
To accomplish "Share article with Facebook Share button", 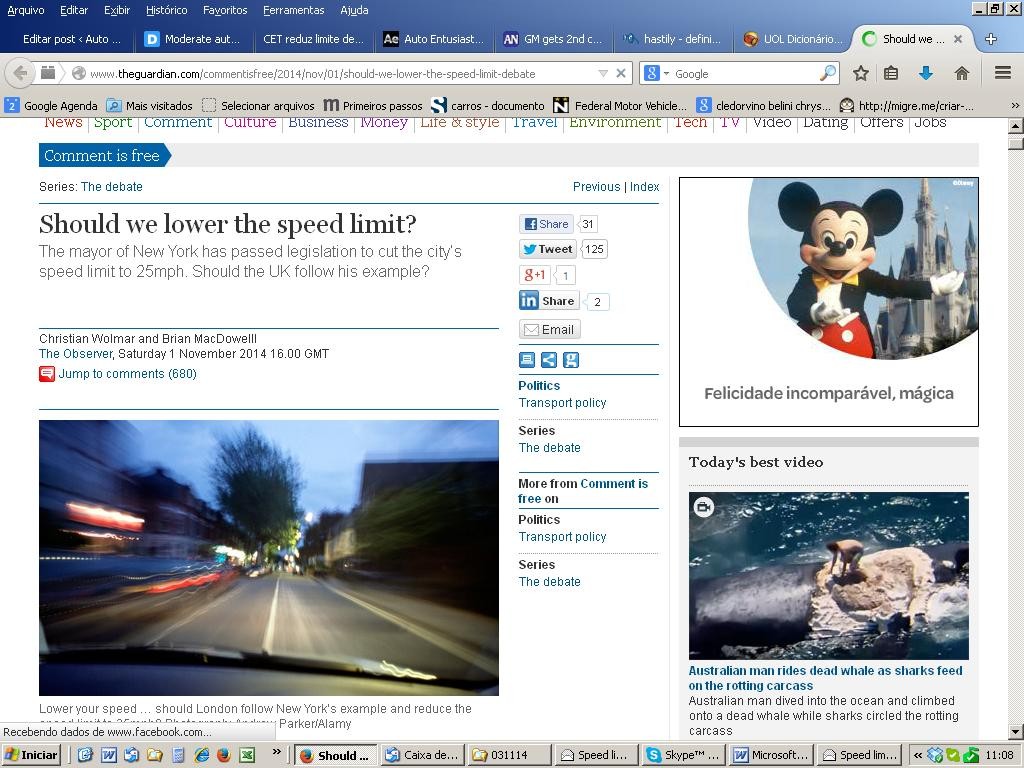I will (545, 224).
